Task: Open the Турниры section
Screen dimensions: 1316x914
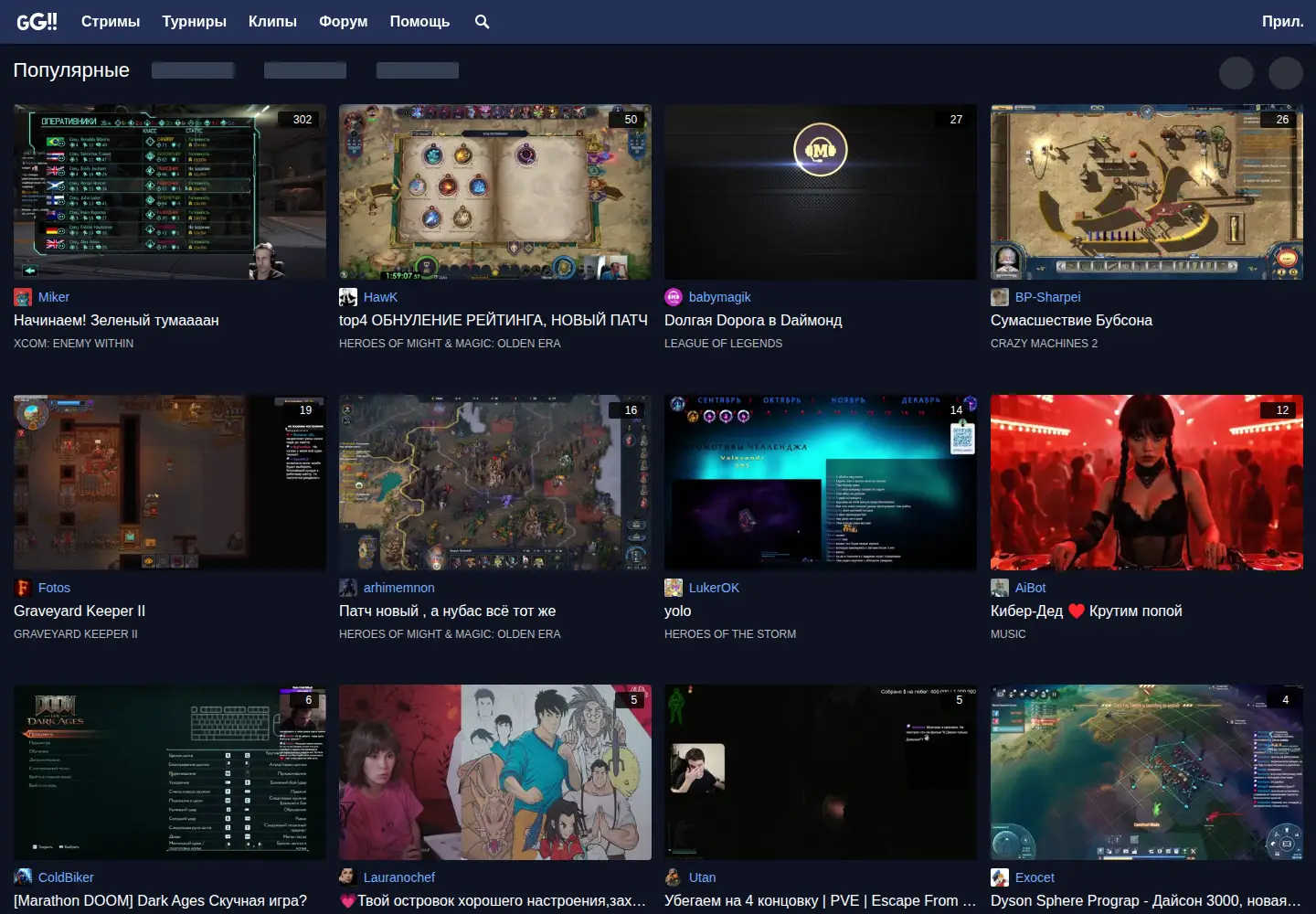Action: (x=195, y=21)
